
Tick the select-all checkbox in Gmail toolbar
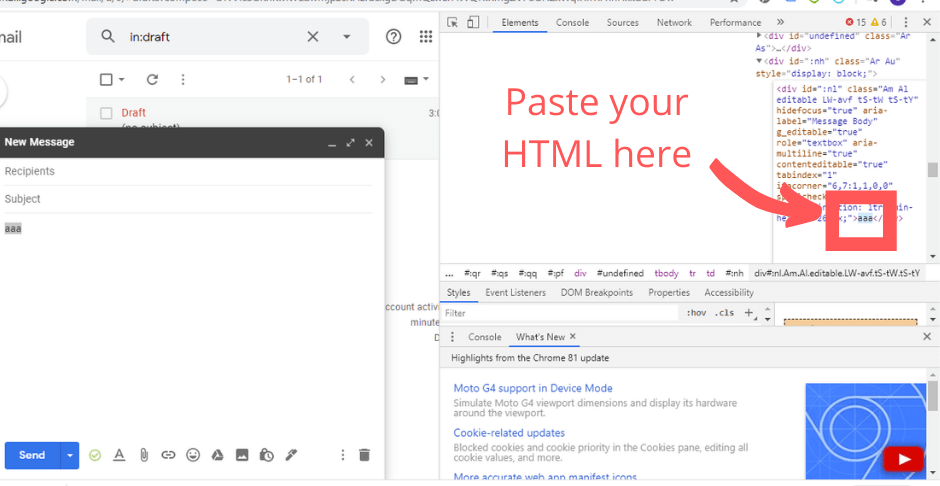[x=106, y=79]
